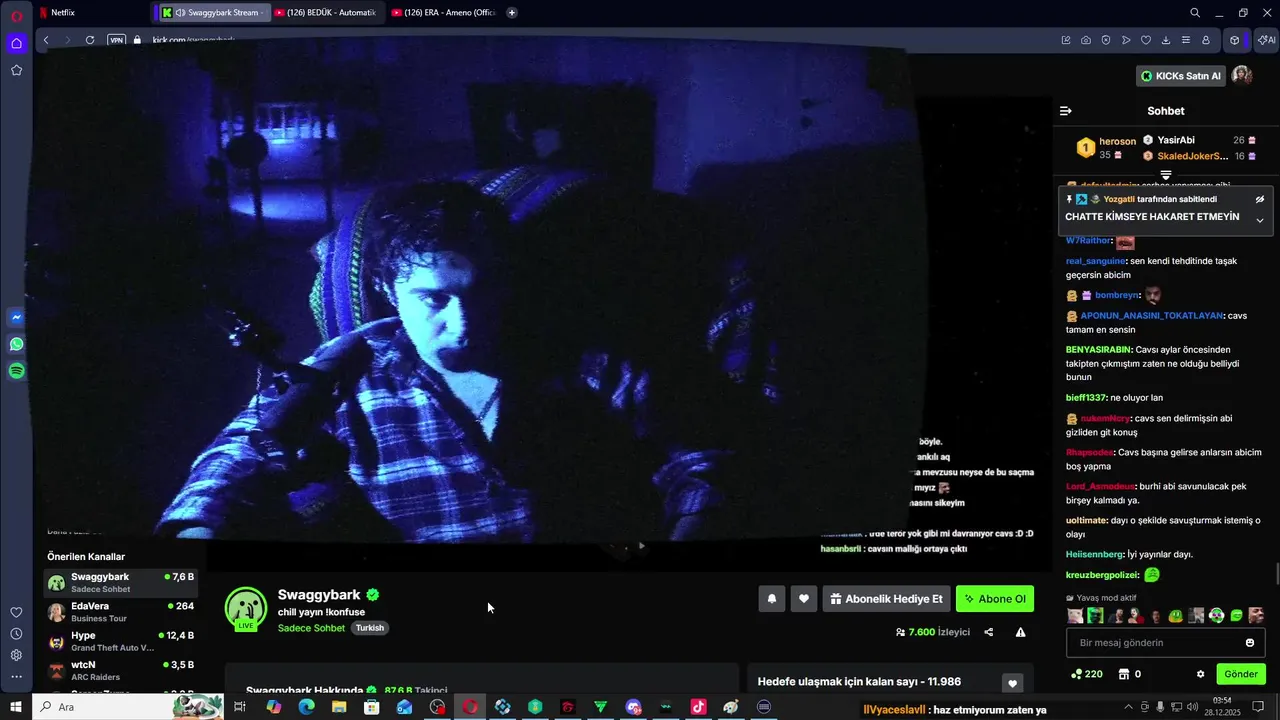Image resolution: width=1280 pixels, height=720 pixels.
Task: Open Spotify in the Opera sidebar
Action: tap(16, 371)
